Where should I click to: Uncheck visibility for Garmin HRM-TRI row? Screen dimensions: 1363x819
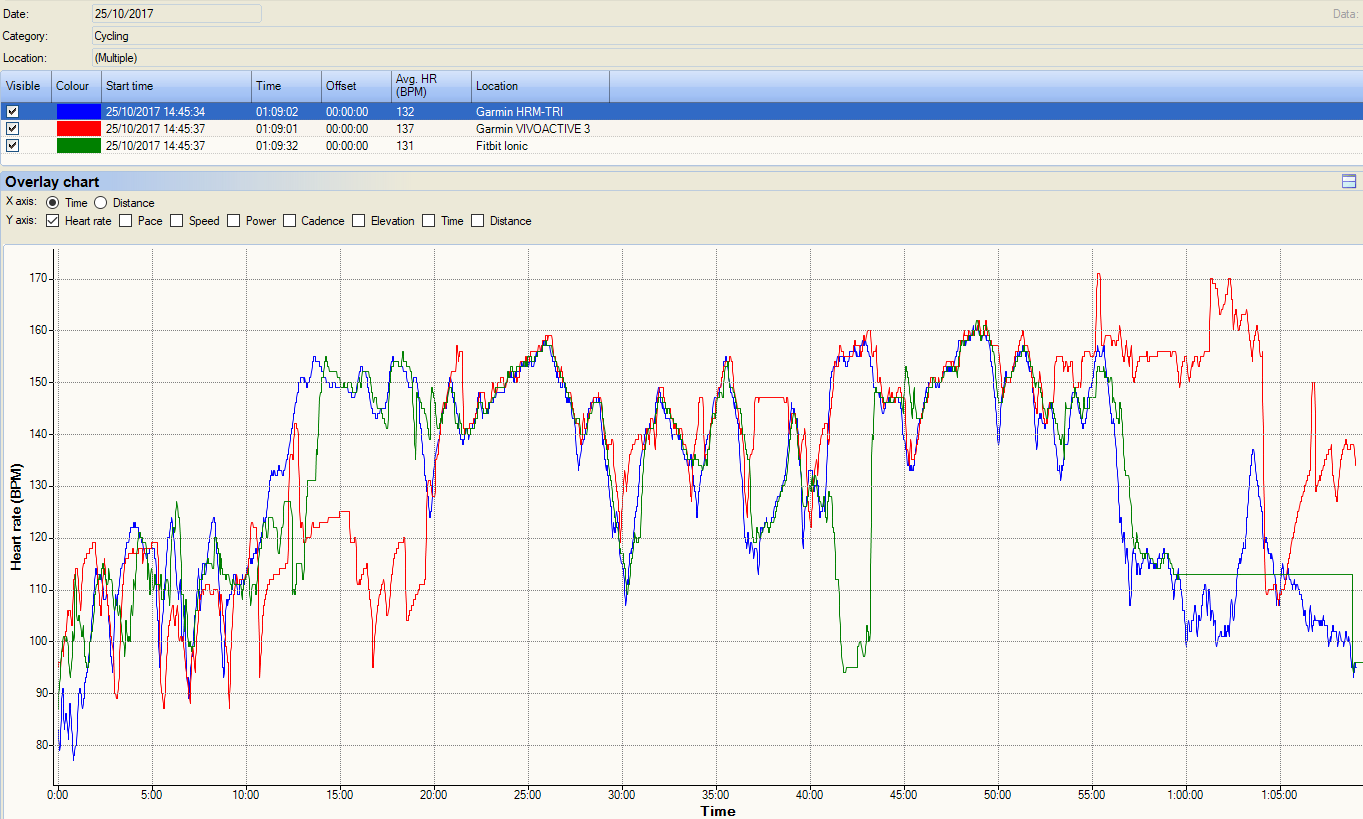[x=13, y=111]
